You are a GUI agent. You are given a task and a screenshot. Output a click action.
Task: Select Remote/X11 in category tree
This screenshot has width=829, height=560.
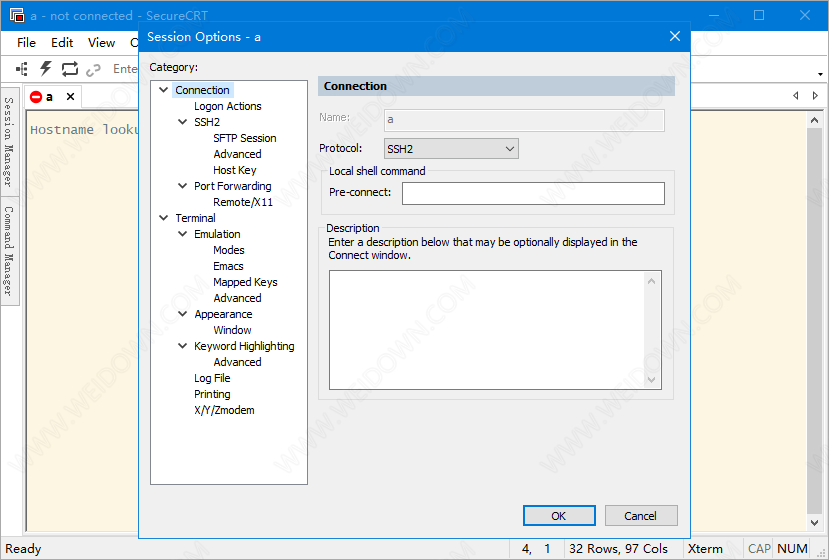[x=243, y=202]
